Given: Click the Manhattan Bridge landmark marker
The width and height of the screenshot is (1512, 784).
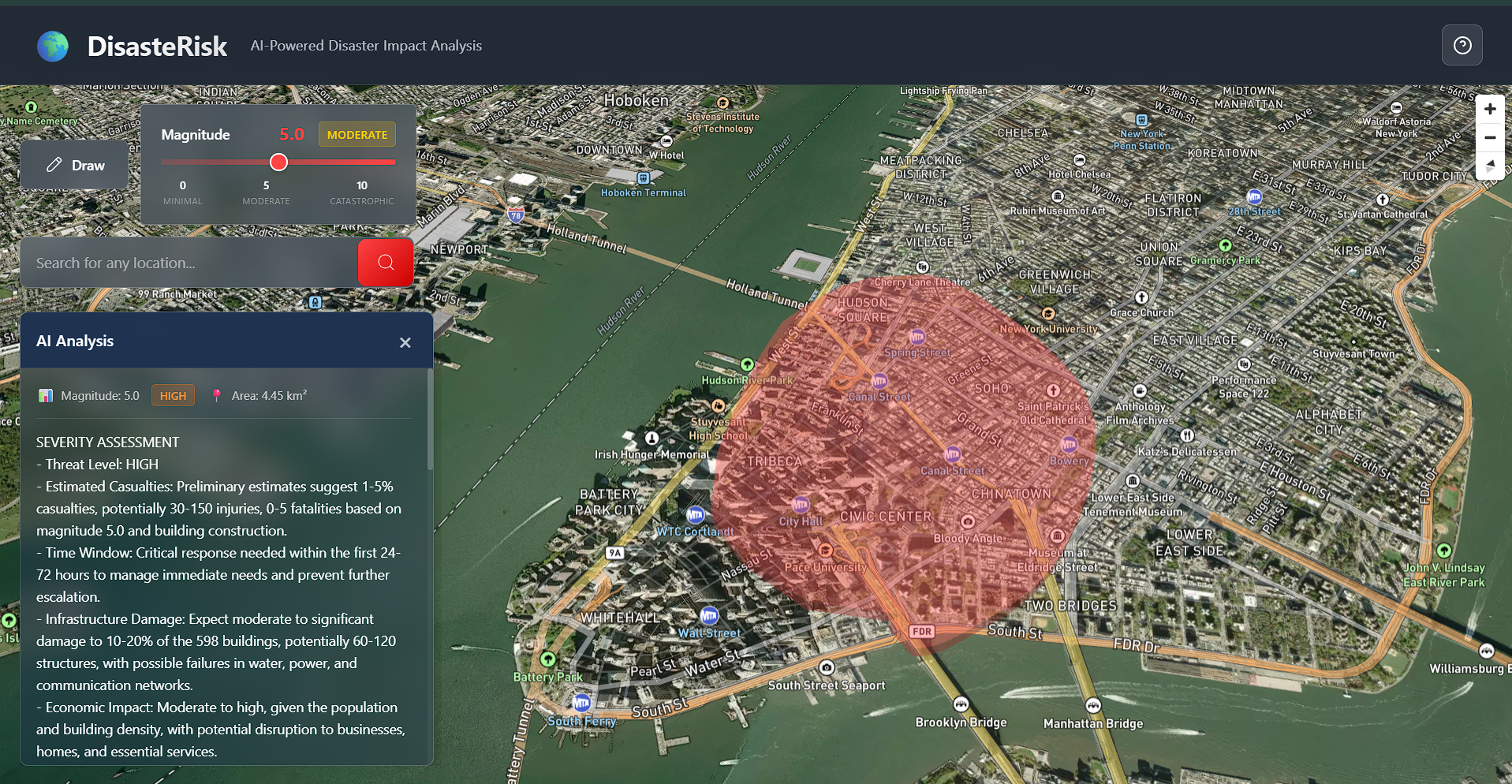Looking at the screenshot, I should [x=1093, y=705].
